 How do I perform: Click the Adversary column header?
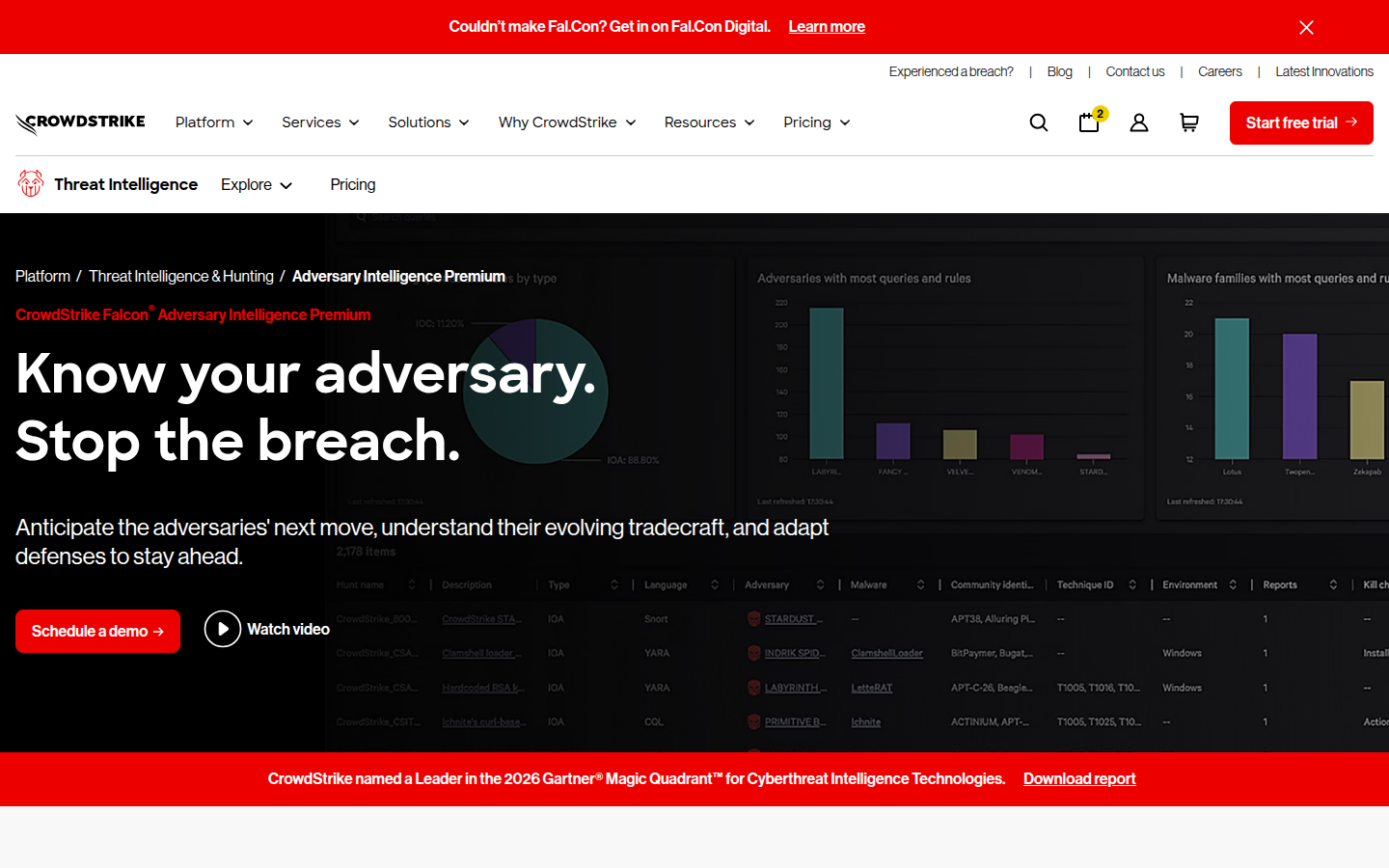(767, 584)
